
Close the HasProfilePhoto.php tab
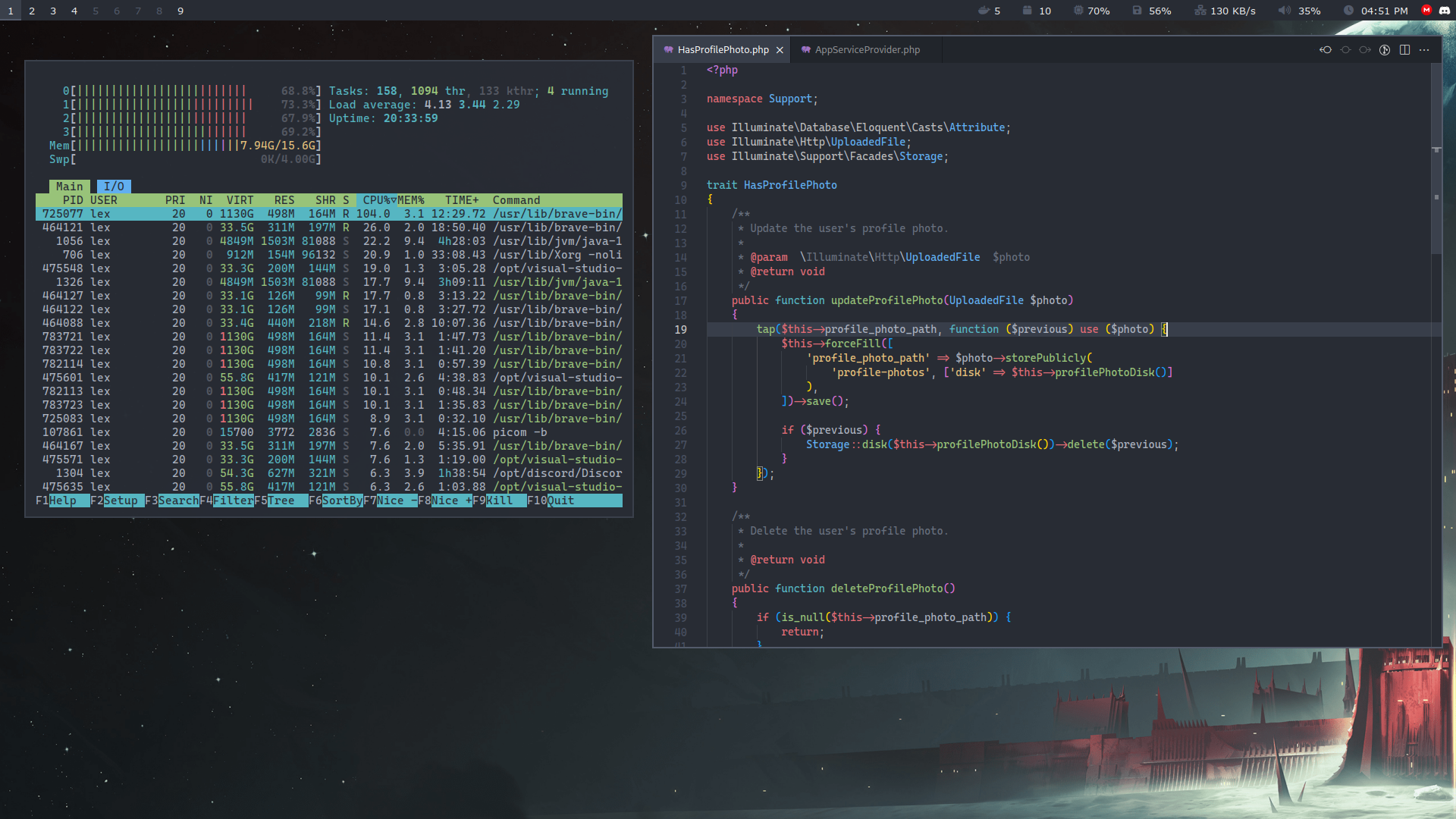tap(780, 50)
